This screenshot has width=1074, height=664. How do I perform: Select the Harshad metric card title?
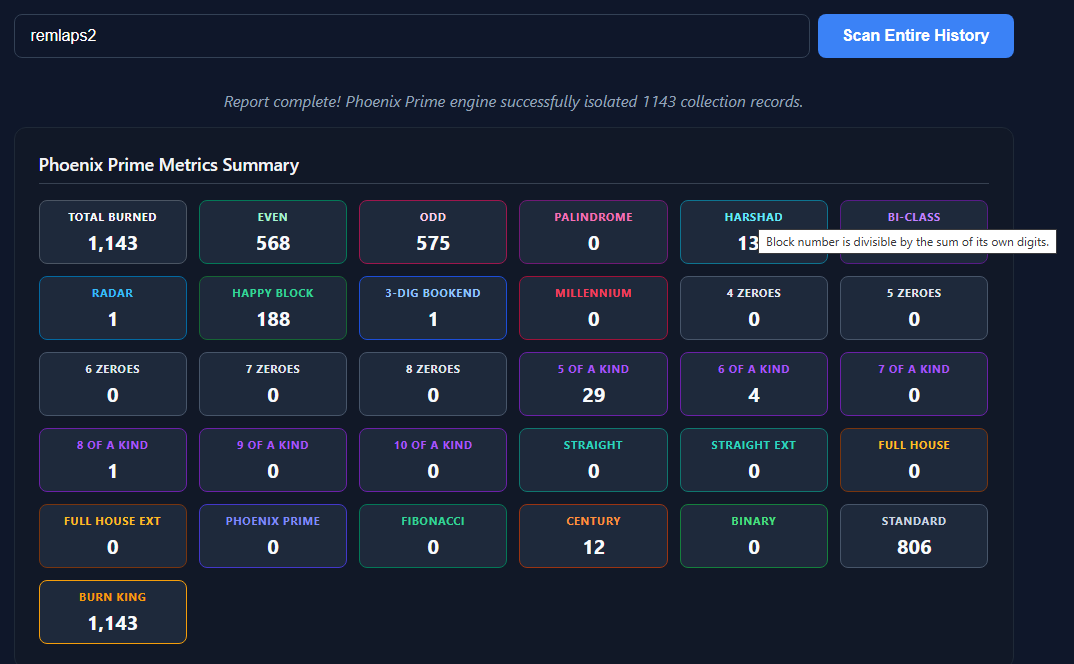[x=753, y=217]
